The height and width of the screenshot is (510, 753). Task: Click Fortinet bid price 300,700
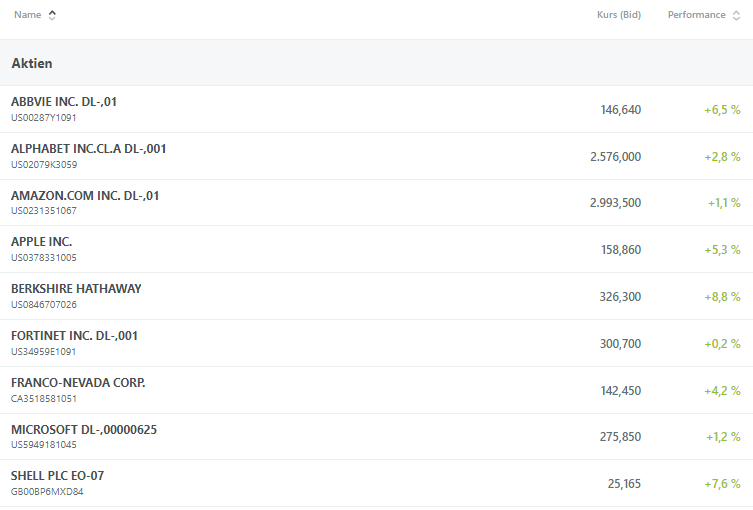click(x=620, y=344)
